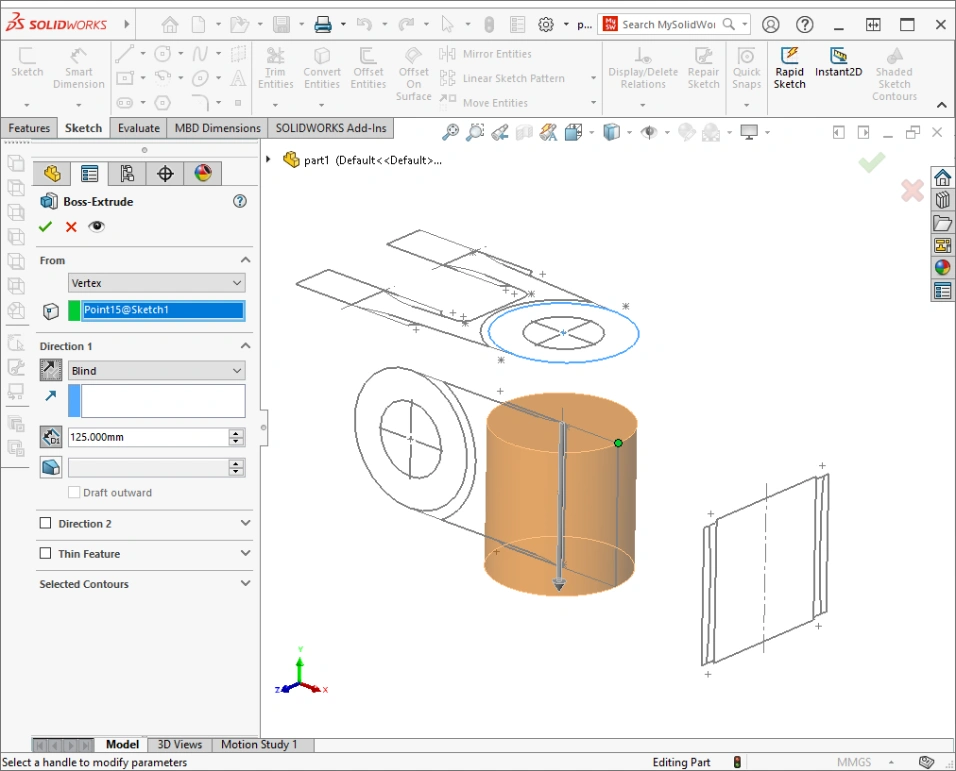Cancel Boss-Extrude with the red X
The image size is (956, 771).
pos(71,227)
